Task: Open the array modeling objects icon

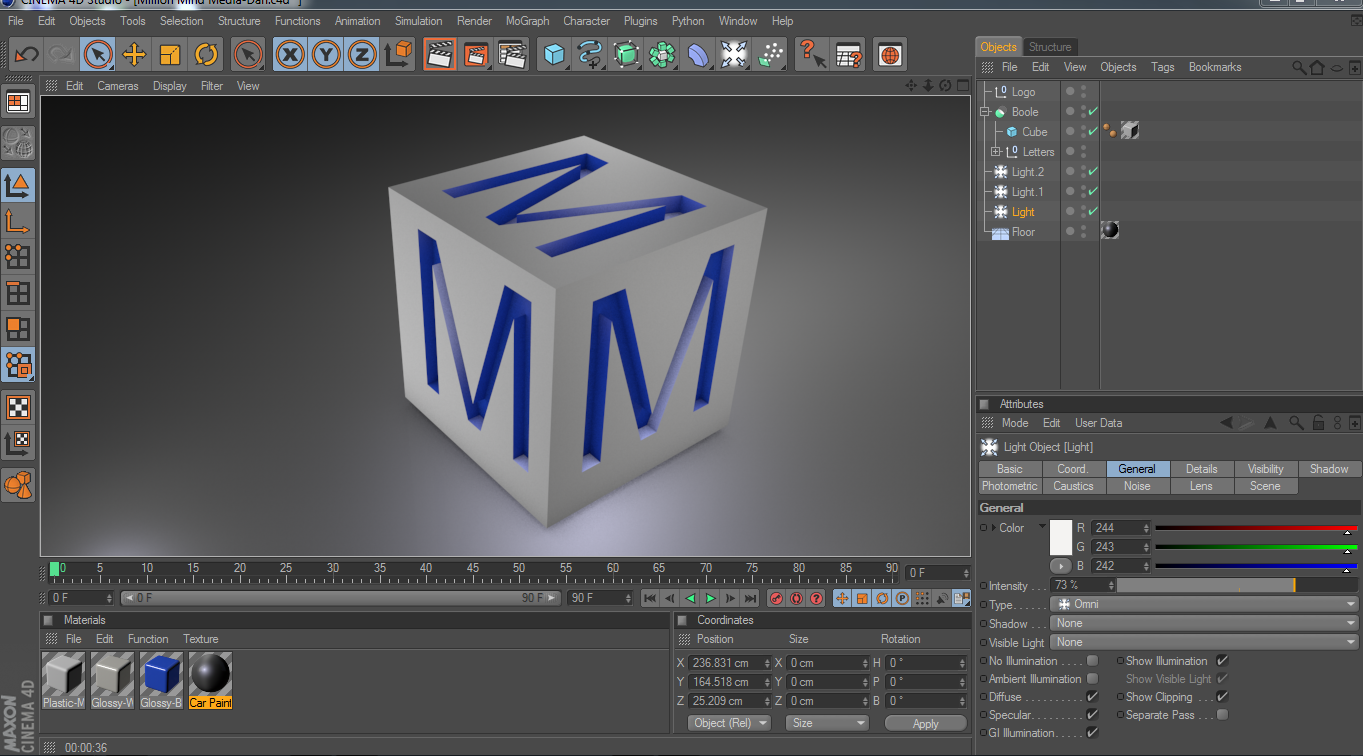Action: point(662,54)
